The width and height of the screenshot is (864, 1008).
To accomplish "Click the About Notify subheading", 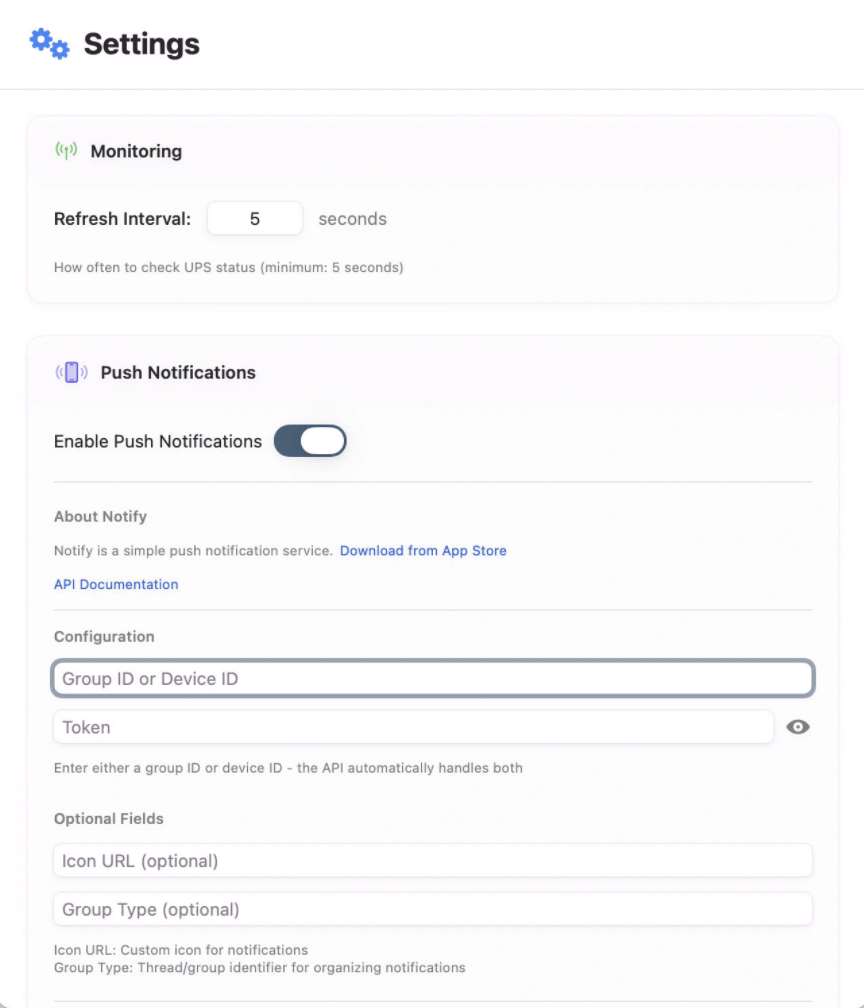I will pos(100,517).
